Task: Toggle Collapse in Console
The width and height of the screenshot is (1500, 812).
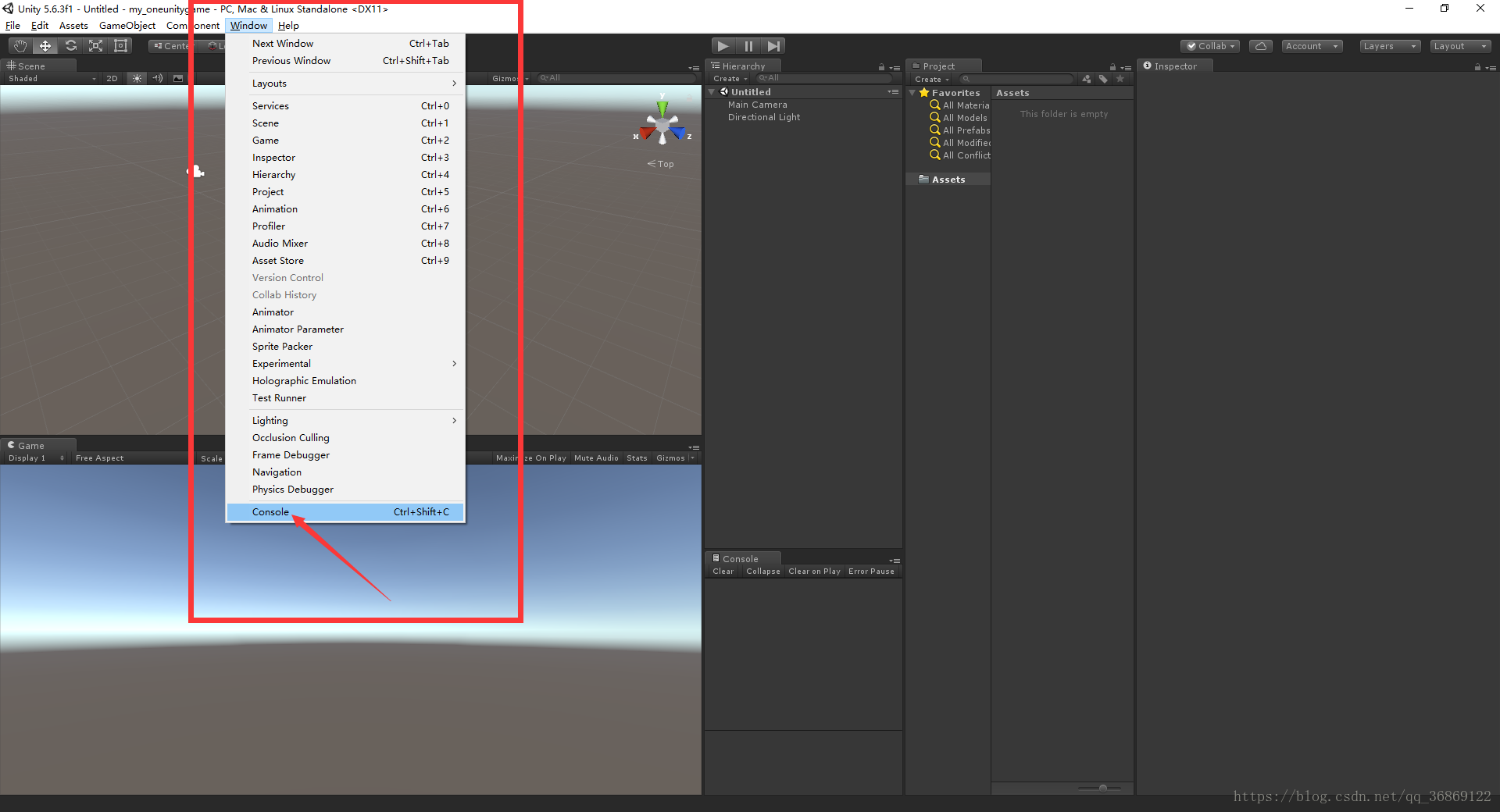Action: [x=762, y=572]
